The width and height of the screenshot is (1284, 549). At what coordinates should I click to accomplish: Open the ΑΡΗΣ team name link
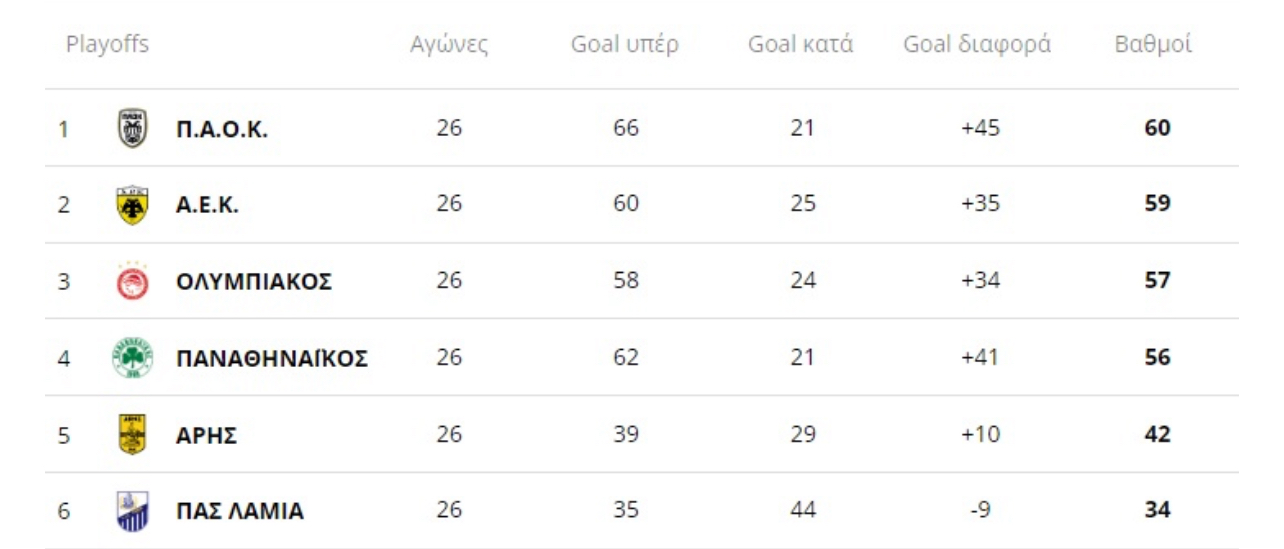[207, 435]
